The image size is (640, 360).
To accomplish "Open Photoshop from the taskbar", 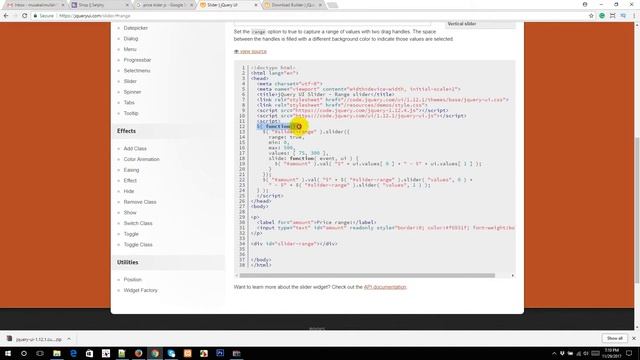I will 220,353.
